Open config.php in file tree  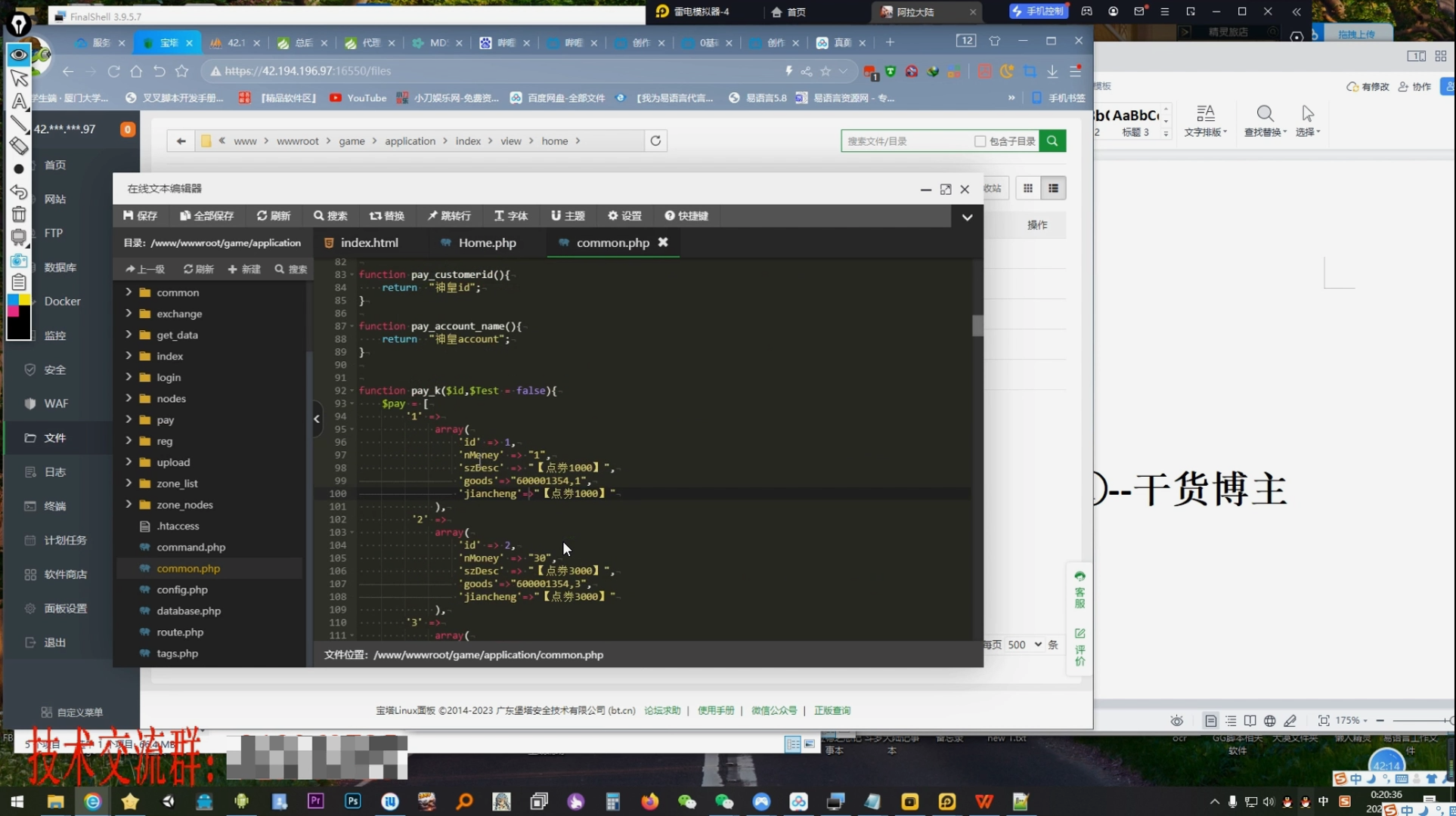[x=182, y=589]
